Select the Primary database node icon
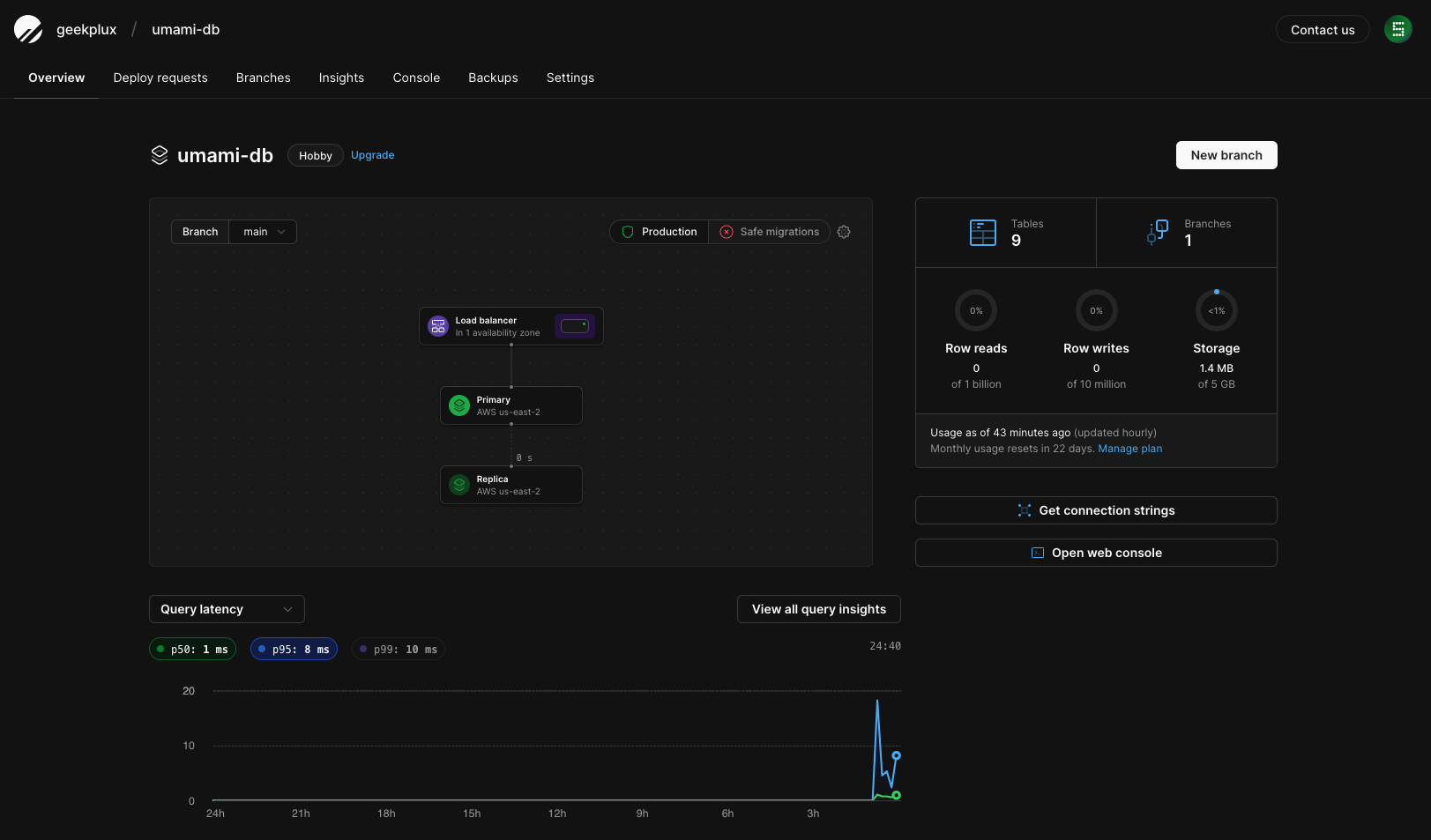This screenshot has height=840, width=1431. (459, 405)
